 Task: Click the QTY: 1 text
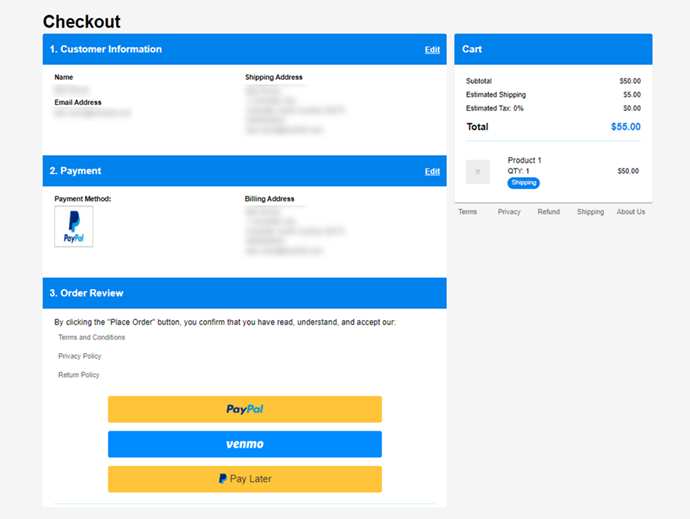coord(518,171)
